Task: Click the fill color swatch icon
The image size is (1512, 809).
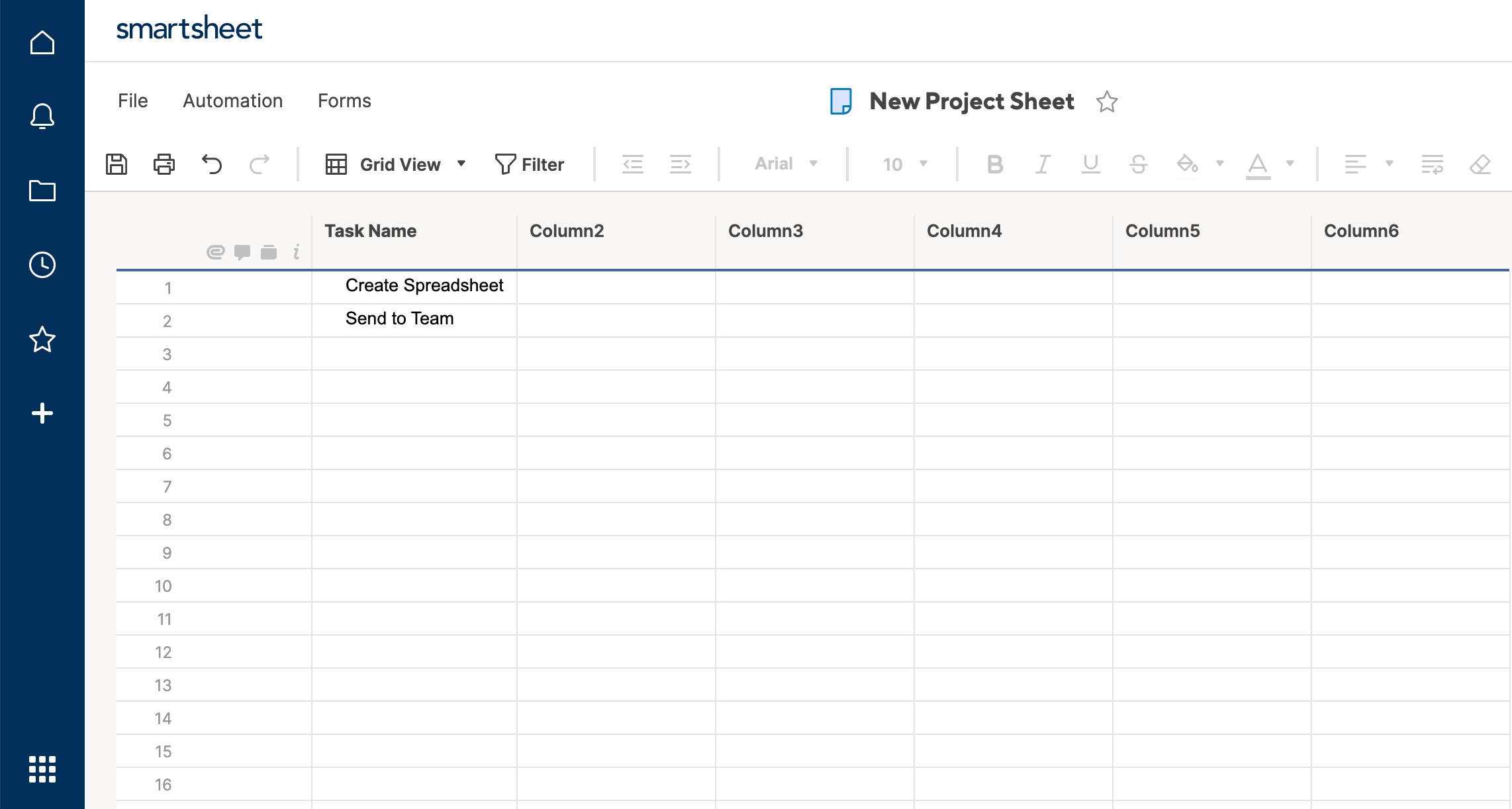Action: (x=1189, y=163)
